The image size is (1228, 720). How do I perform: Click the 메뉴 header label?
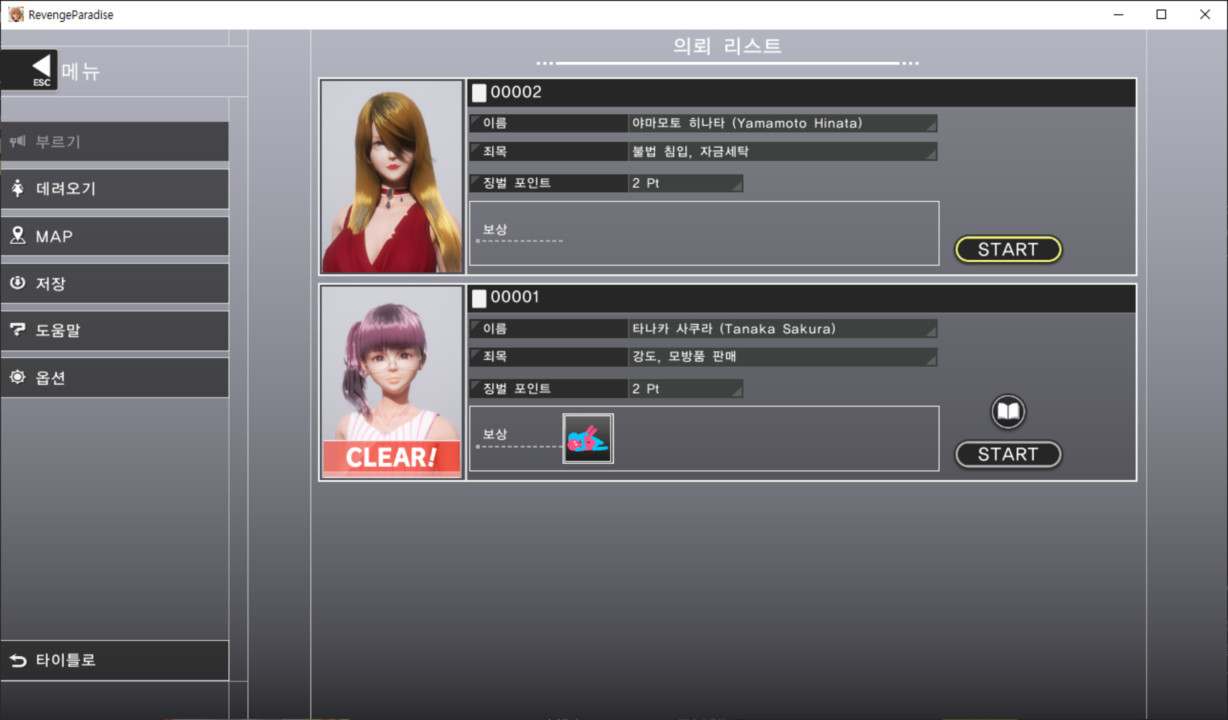81,71
